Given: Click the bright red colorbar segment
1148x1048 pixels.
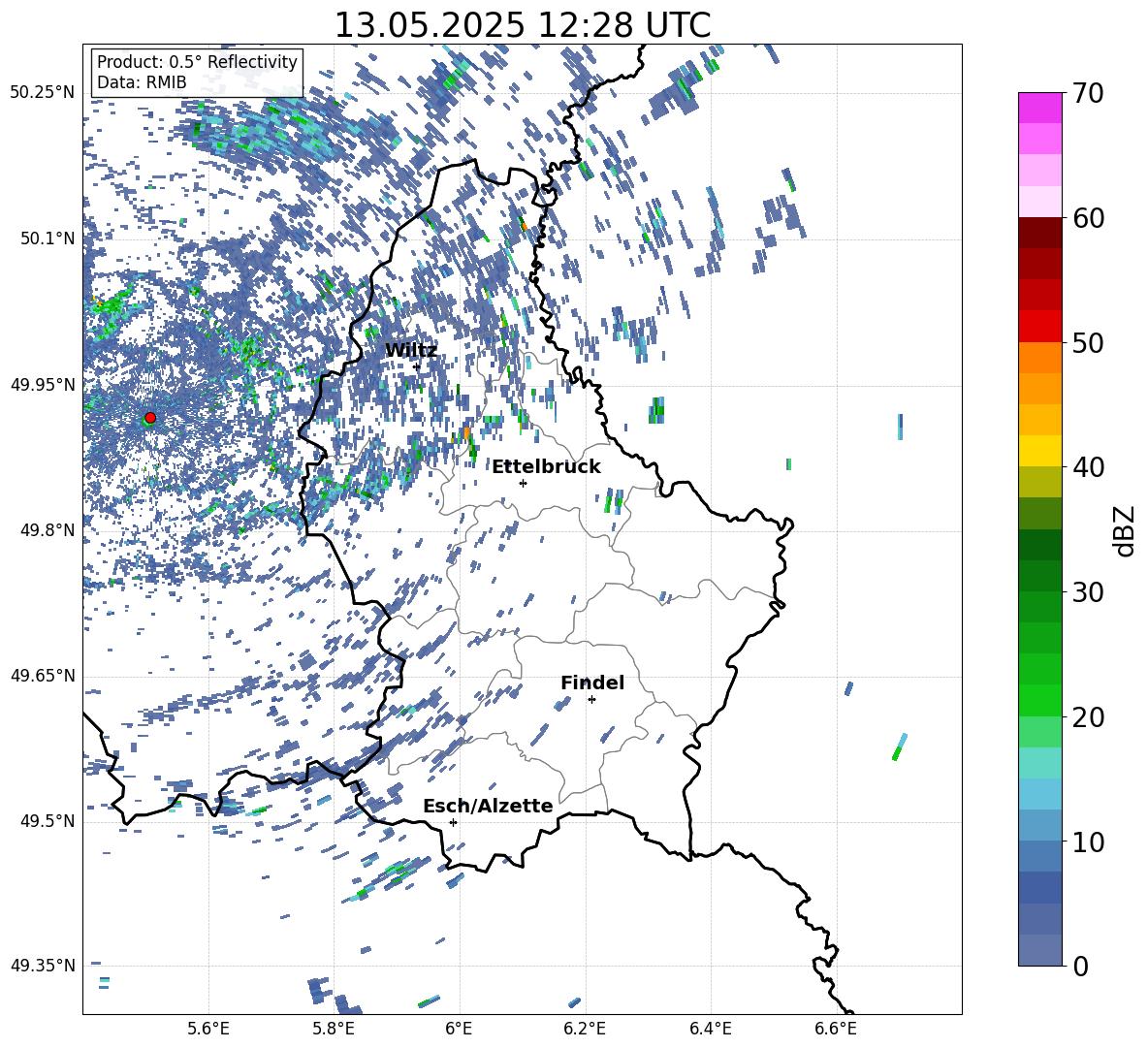Looking at the screenshot, I should 1039,327.
